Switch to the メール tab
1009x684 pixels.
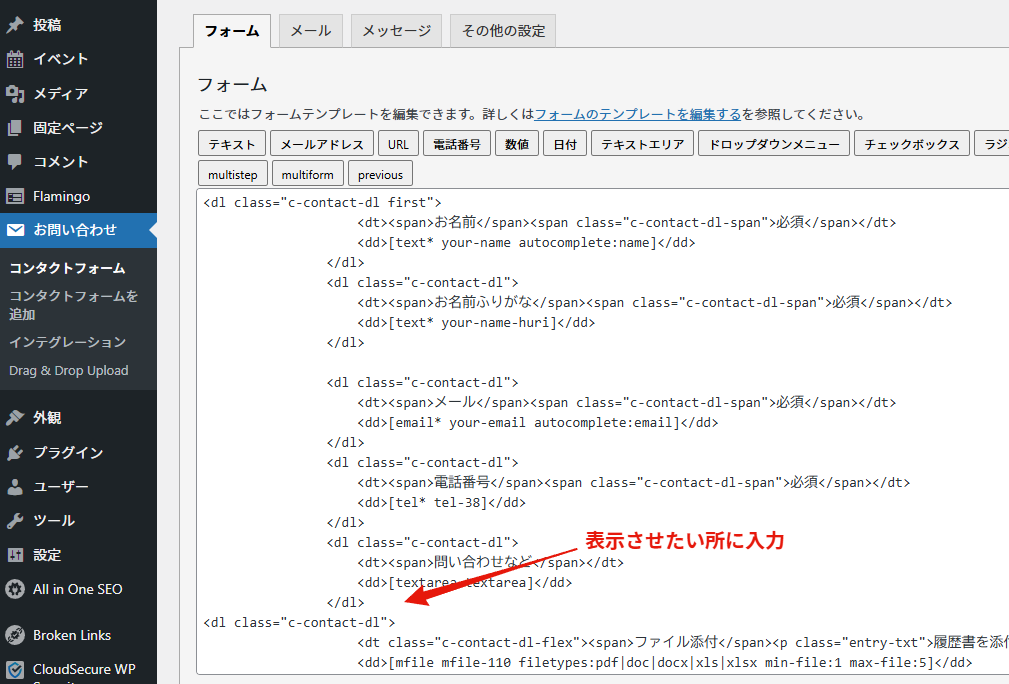311,31
